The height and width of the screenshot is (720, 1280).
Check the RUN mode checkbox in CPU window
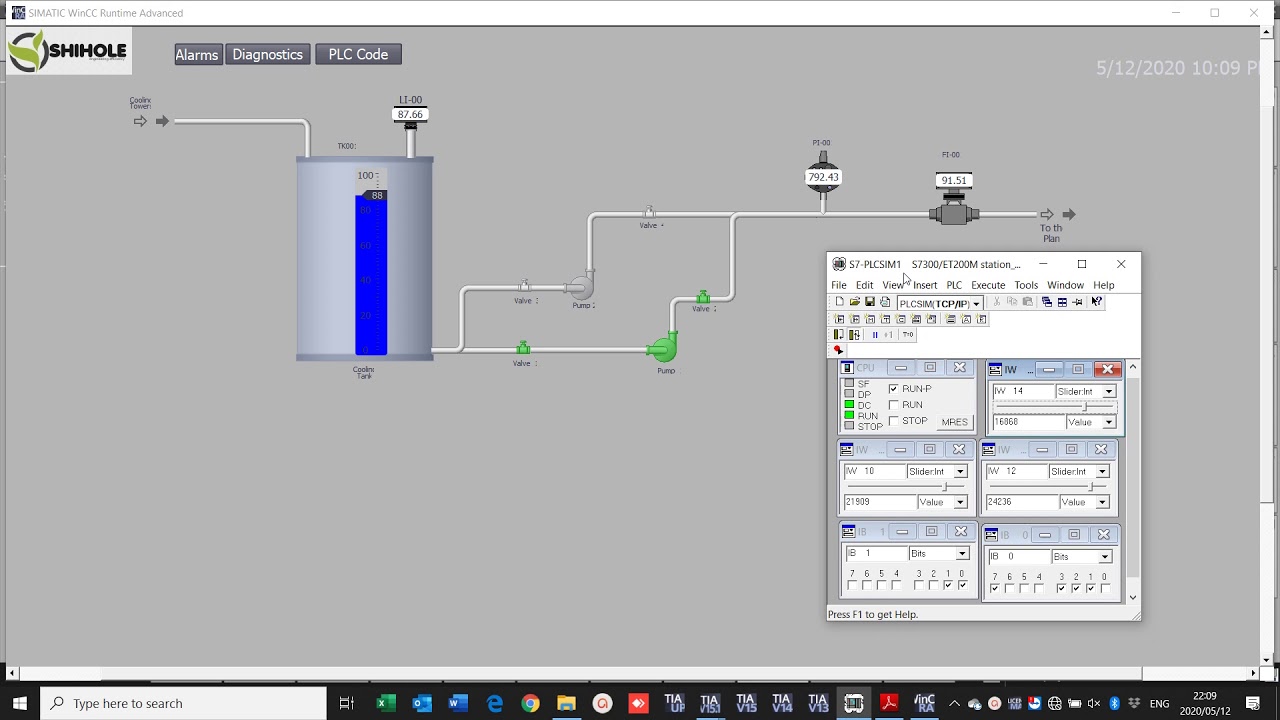click(x=893, y=405)
